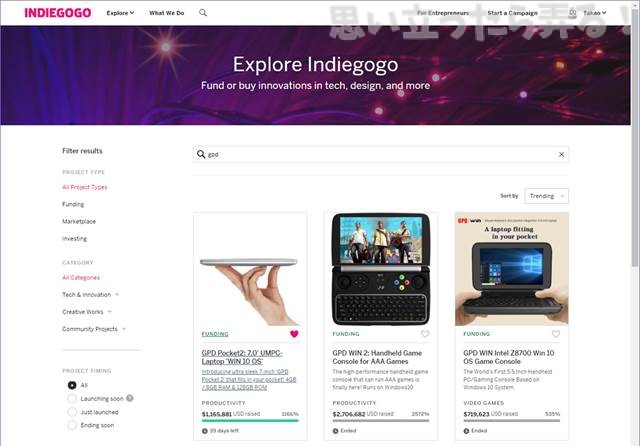Go to For Entrepreneurs
640x446 pixels.
click(443, 13)
